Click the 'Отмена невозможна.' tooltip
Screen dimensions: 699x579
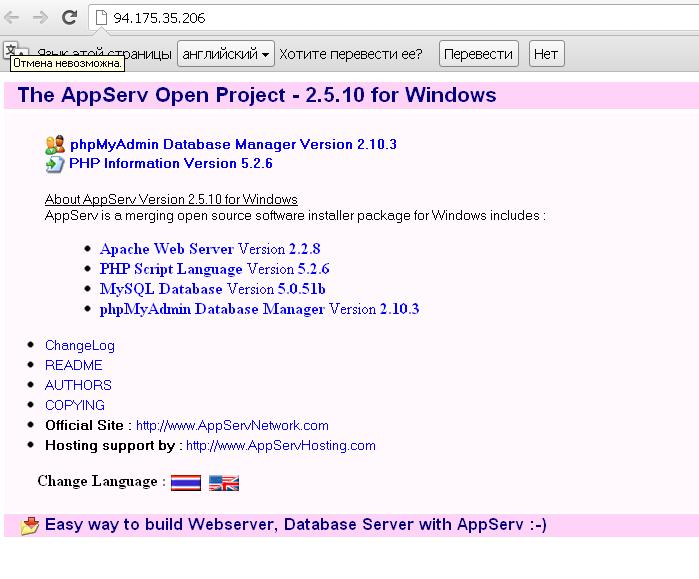[67, 63]
